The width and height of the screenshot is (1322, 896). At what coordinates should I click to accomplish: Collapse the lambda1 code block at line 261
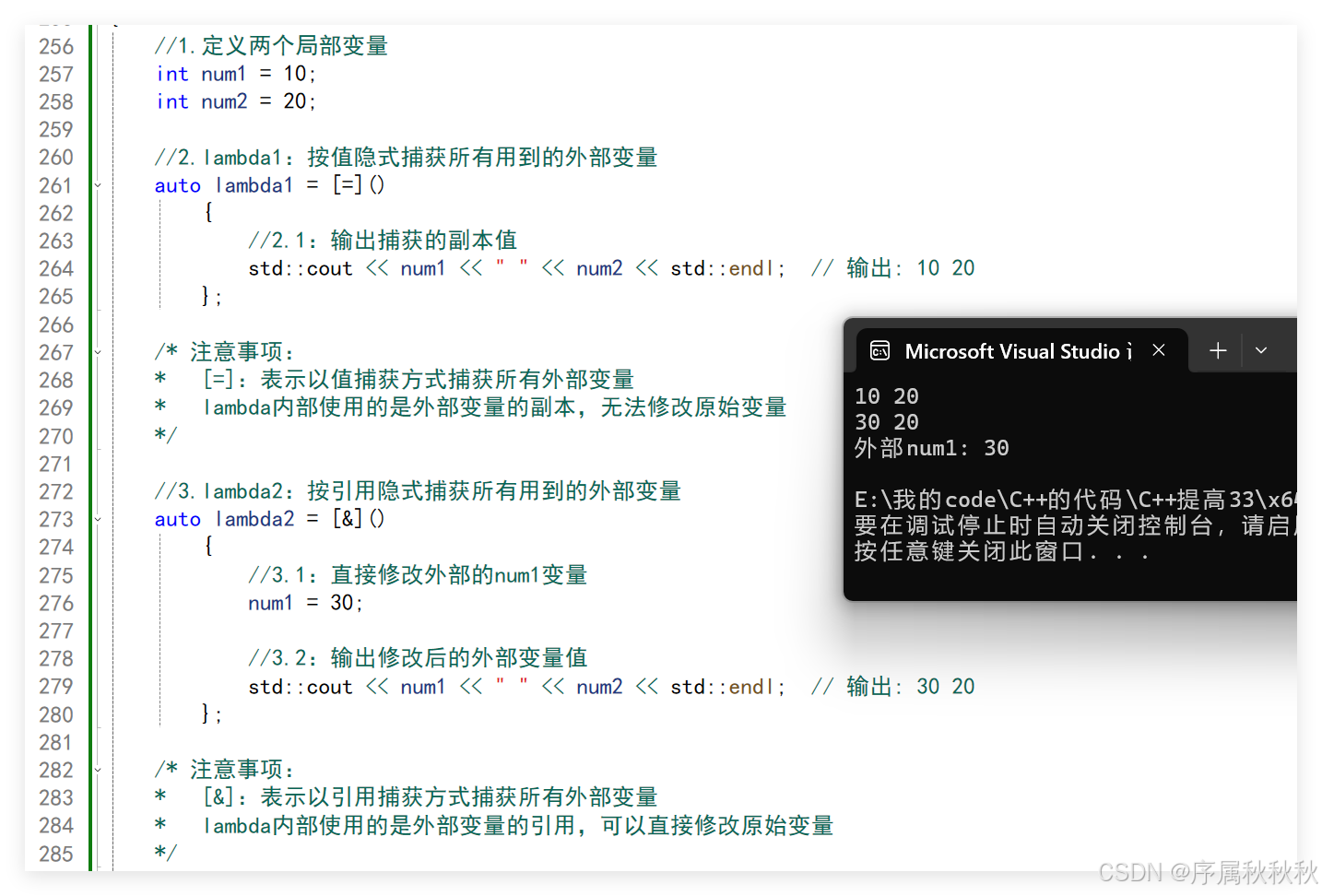pyautogui.click(x=98, y=185)
